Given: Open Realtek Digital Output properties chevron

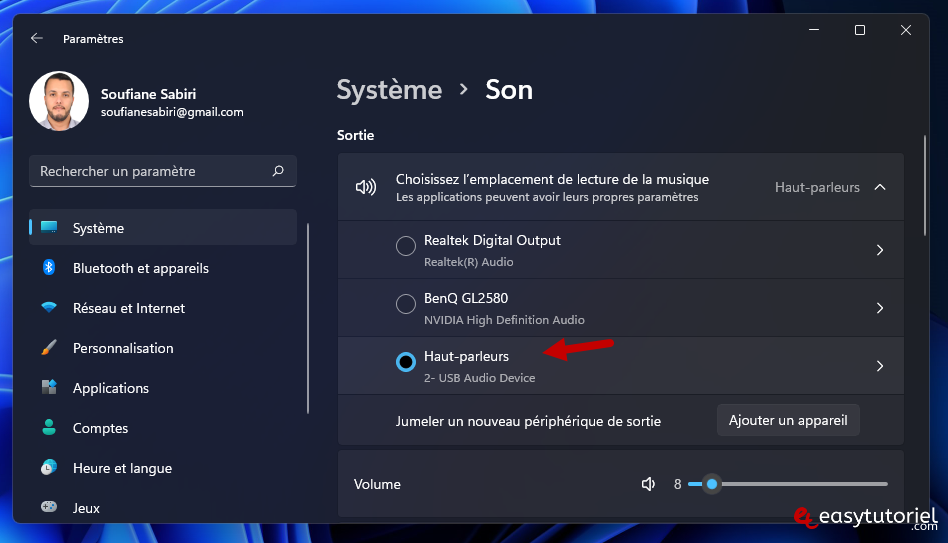Looking at the screenshot, I should click(x=880, y=250).
